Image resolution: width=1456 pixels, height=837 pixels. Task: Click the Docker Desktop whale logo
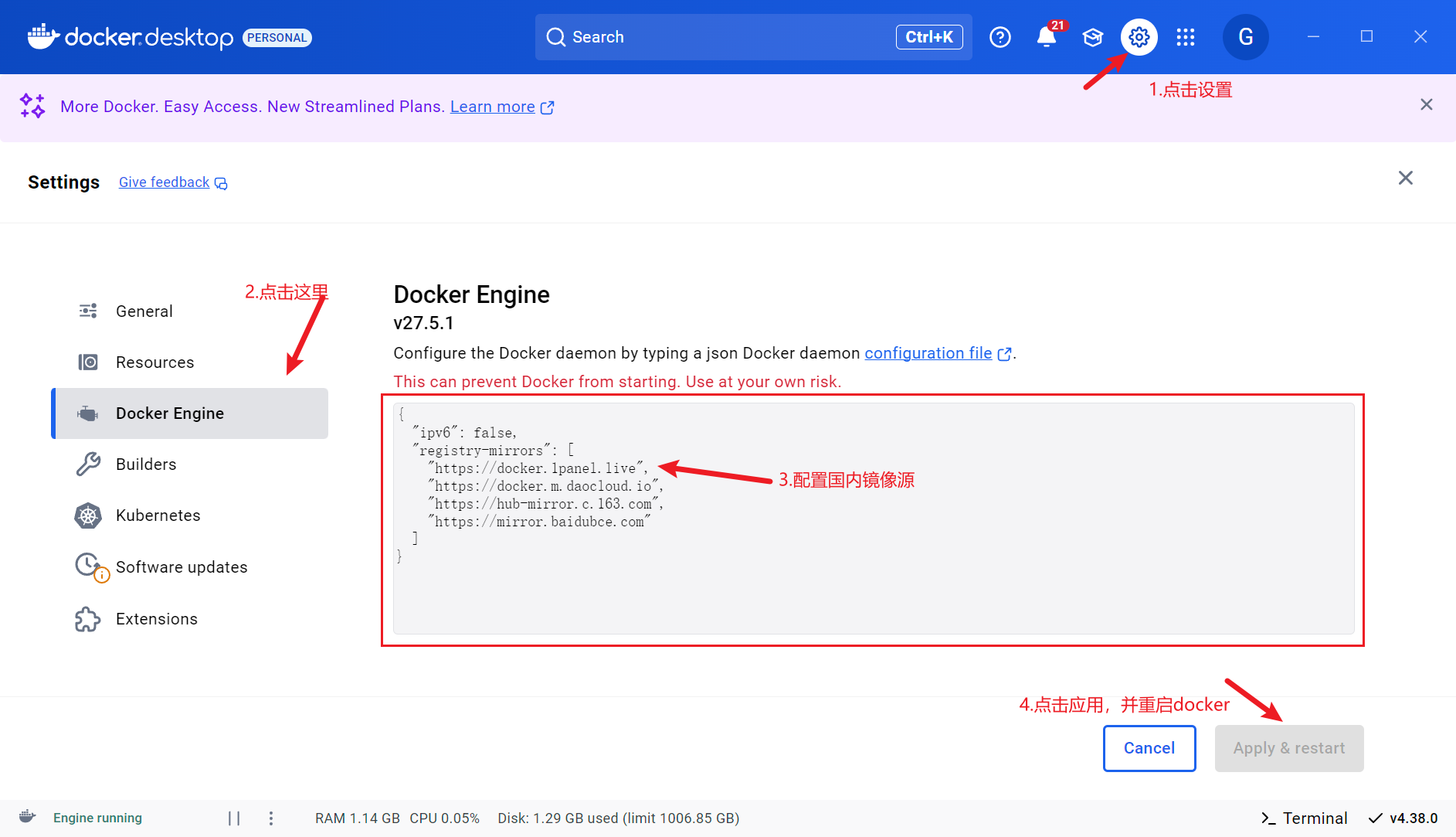point(43,36)
